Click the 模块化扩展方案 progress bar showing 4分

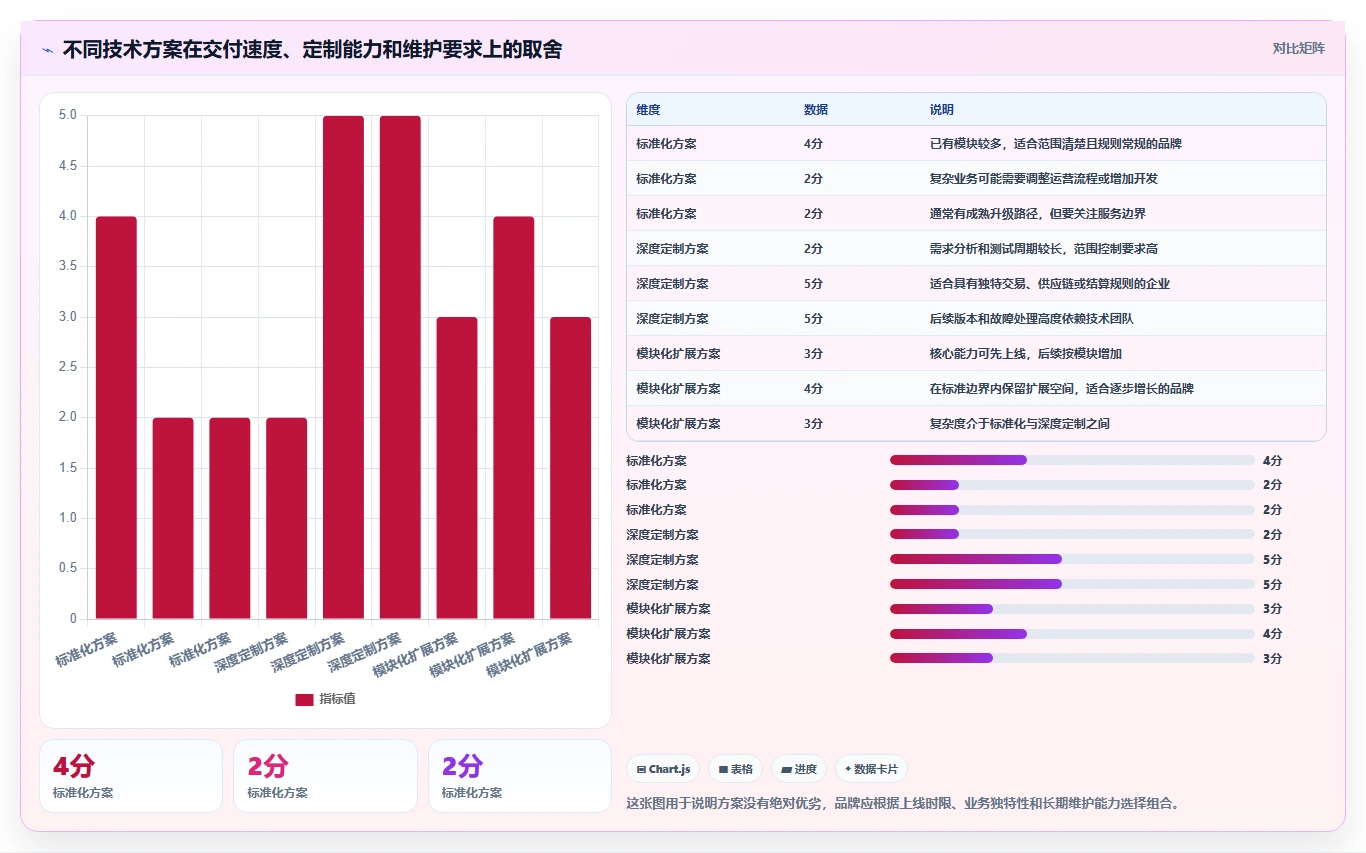1072,633
